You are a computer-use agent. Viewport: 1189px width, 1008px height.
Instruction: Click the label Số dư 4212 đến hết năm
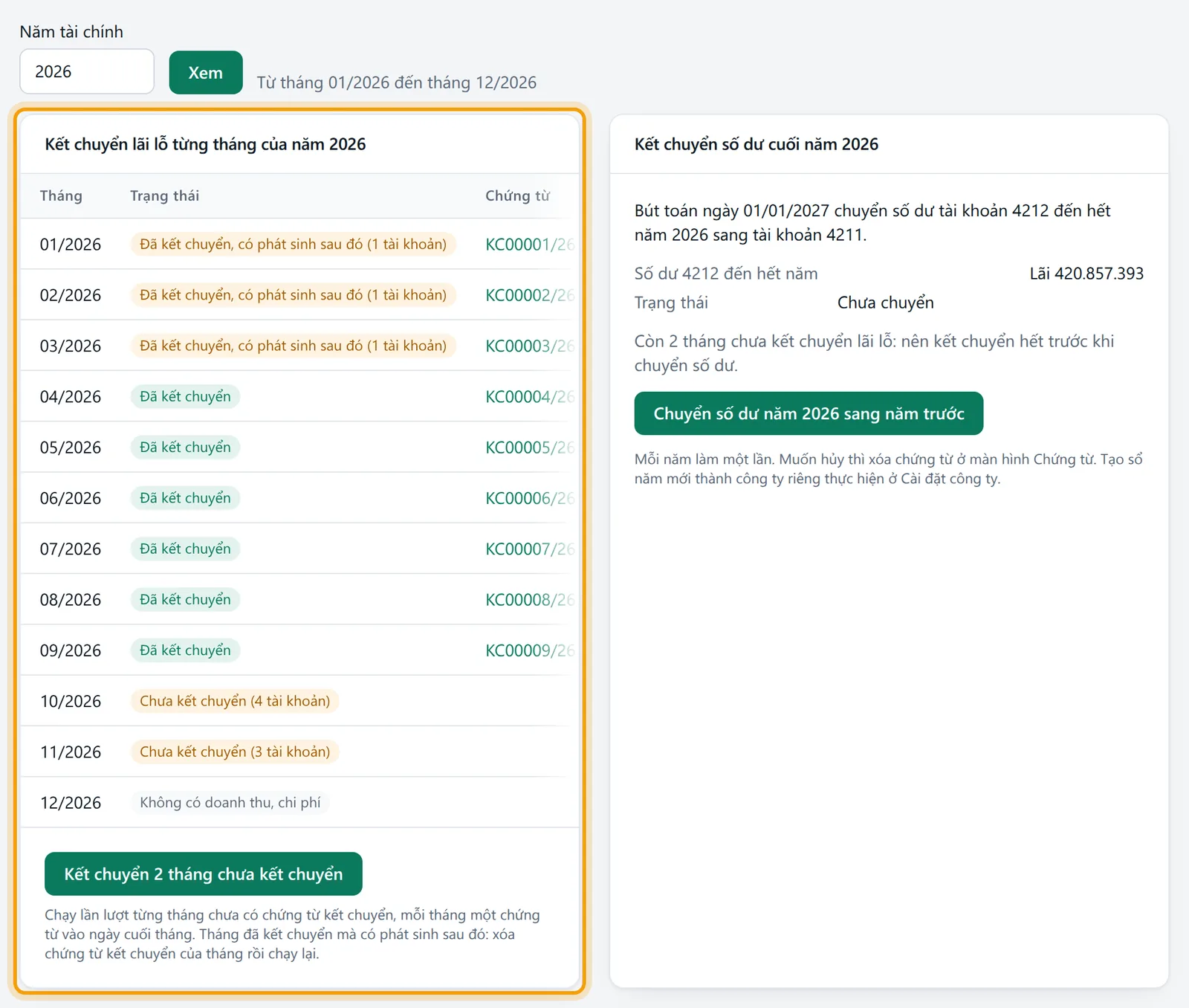[x=726, y=274]
